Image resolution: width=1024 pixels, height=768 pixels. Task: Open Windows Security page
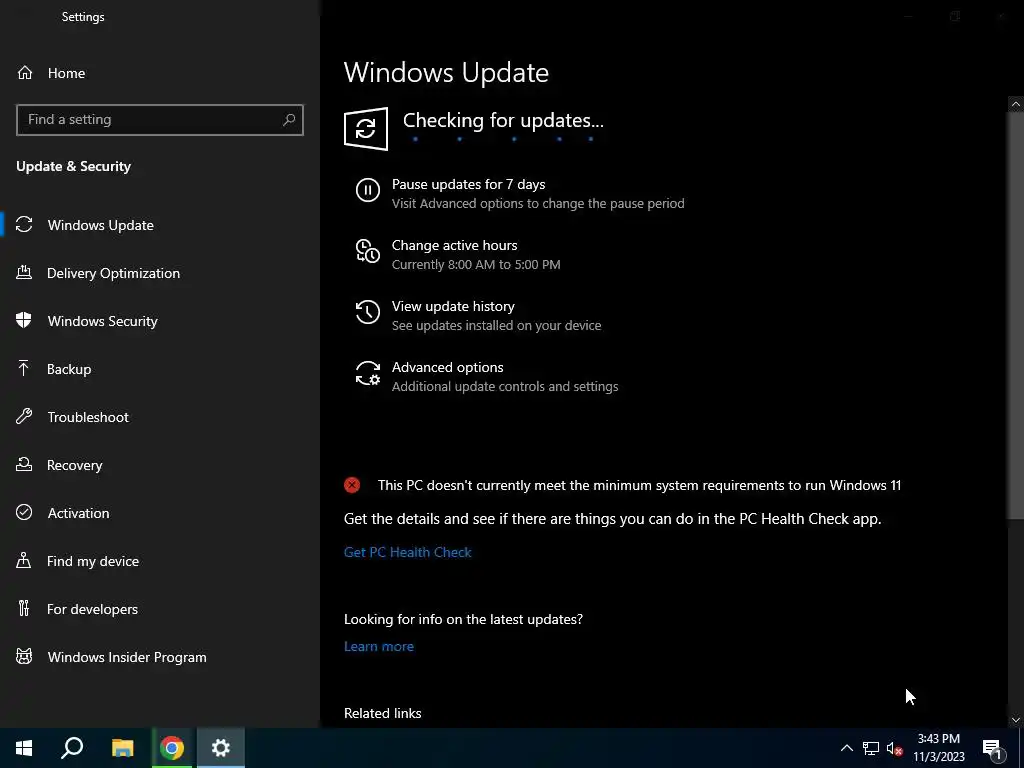[x=160, y=321]
